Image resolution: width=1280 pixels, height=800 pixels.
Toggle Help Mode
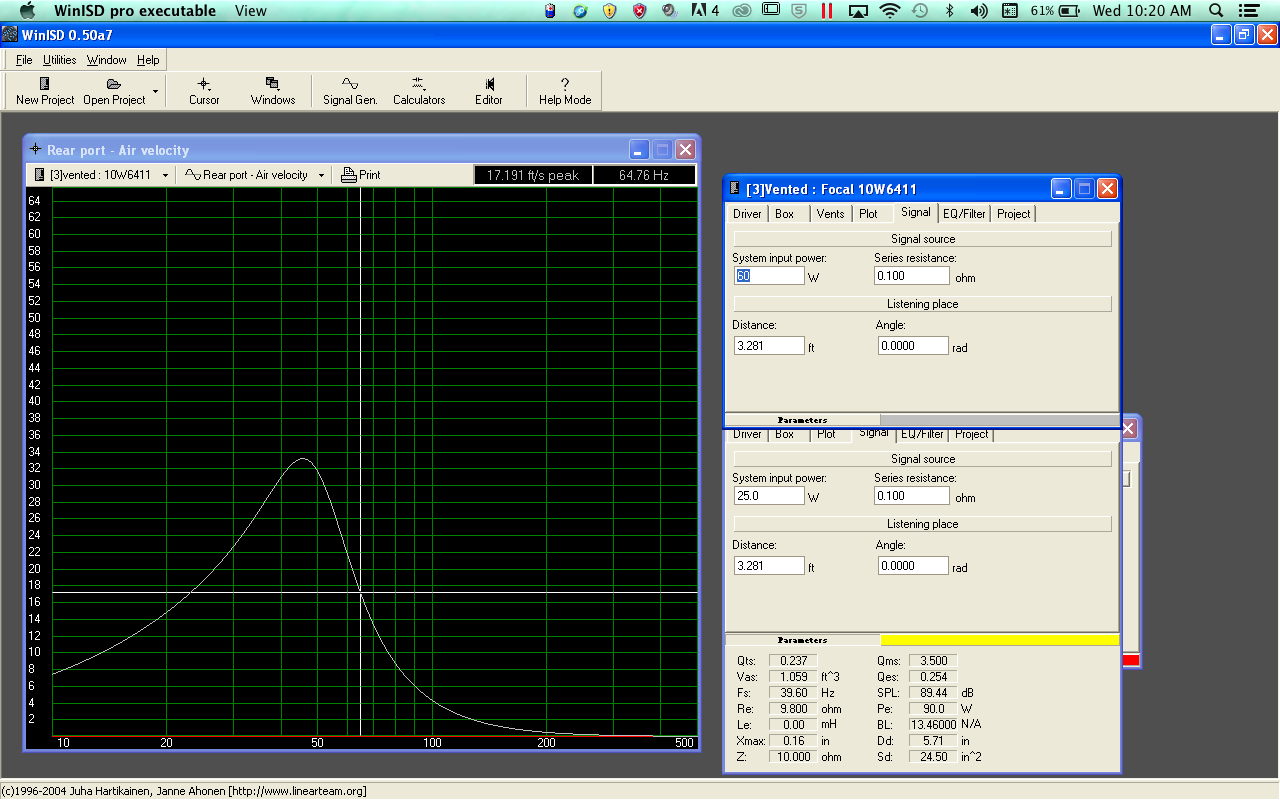[x=565, y=91]
